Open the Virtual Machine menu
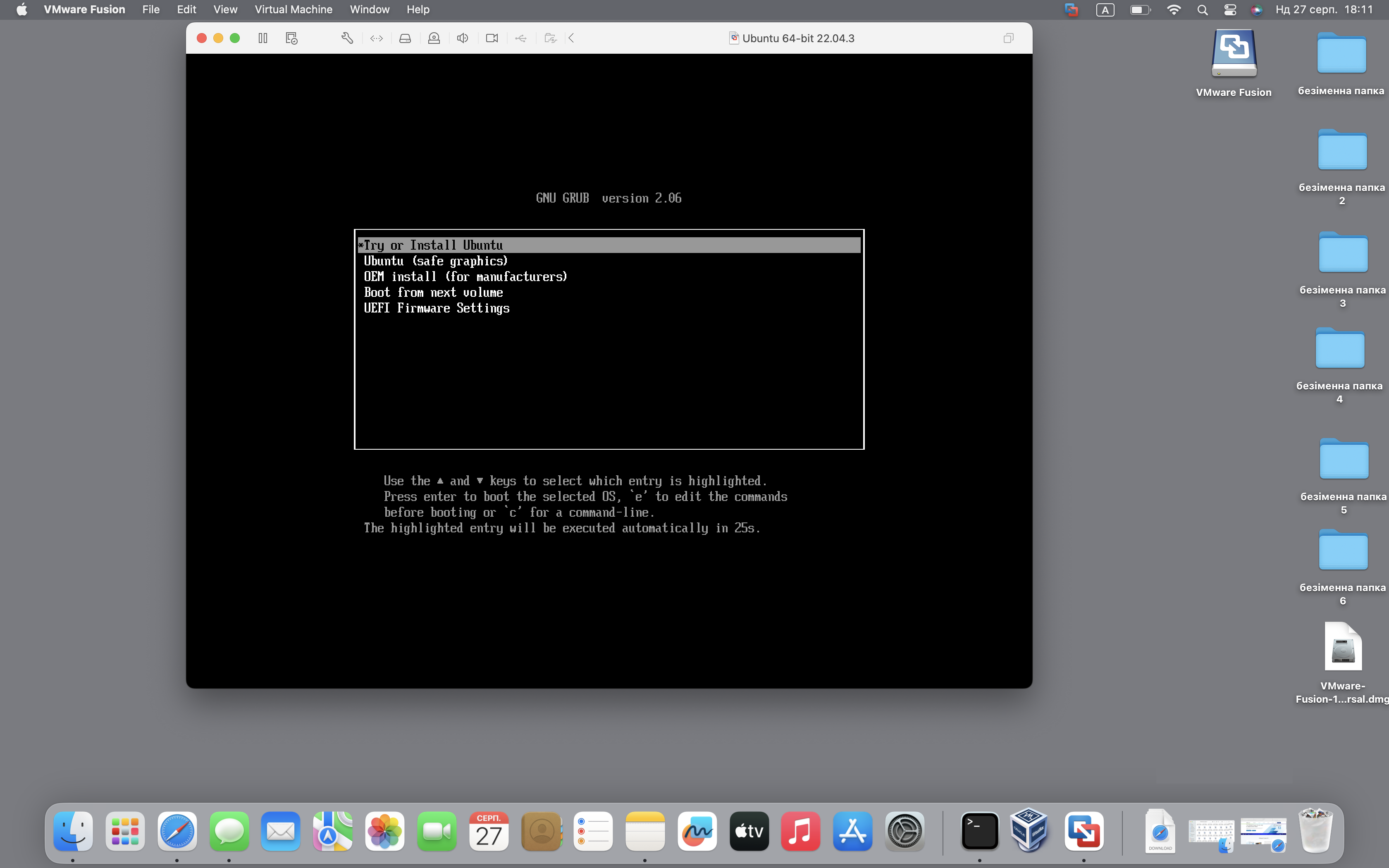Viewport: 1389px width, 868px height. coord(293,9)
